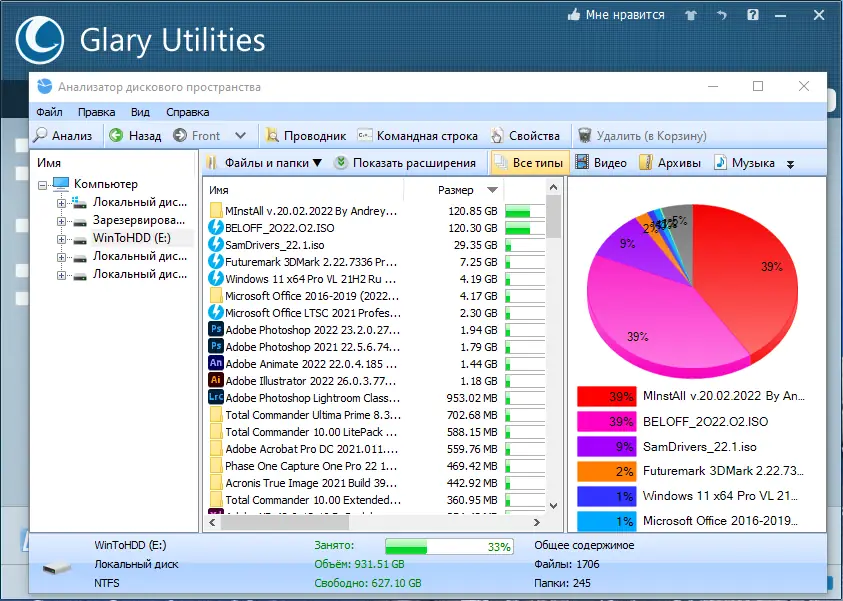Click the red MInstAll legend swatch
843x601 pixels.
point(606,397)
